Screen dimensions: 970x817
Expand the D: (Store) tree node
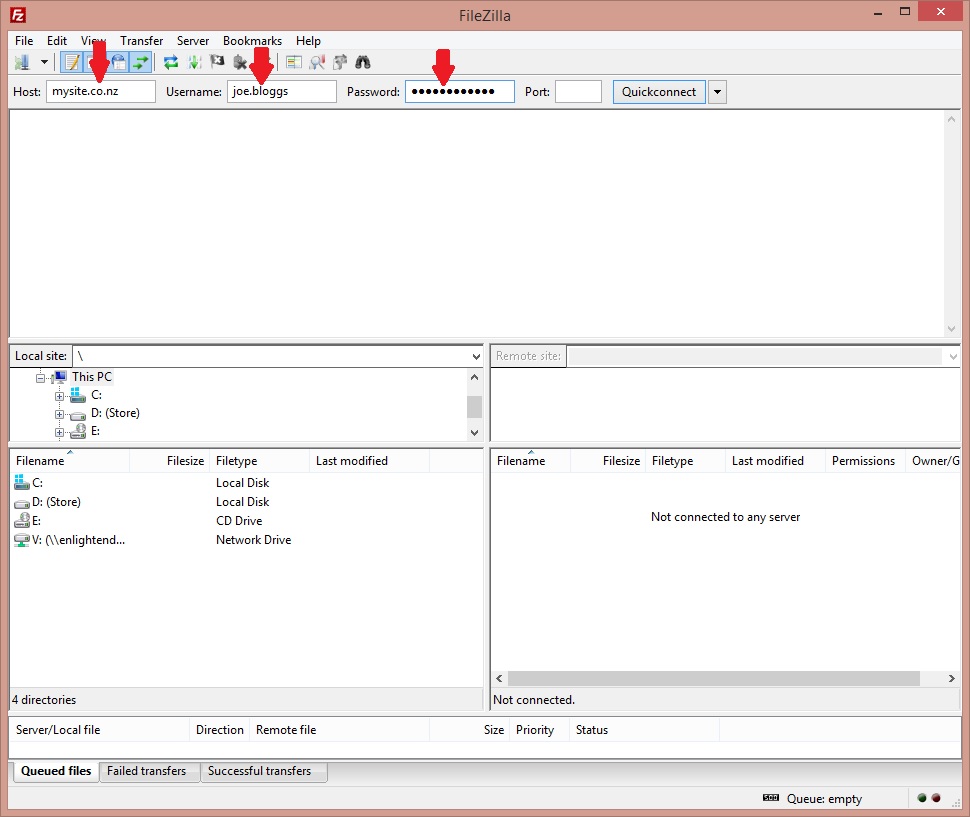tap(59, 414)
